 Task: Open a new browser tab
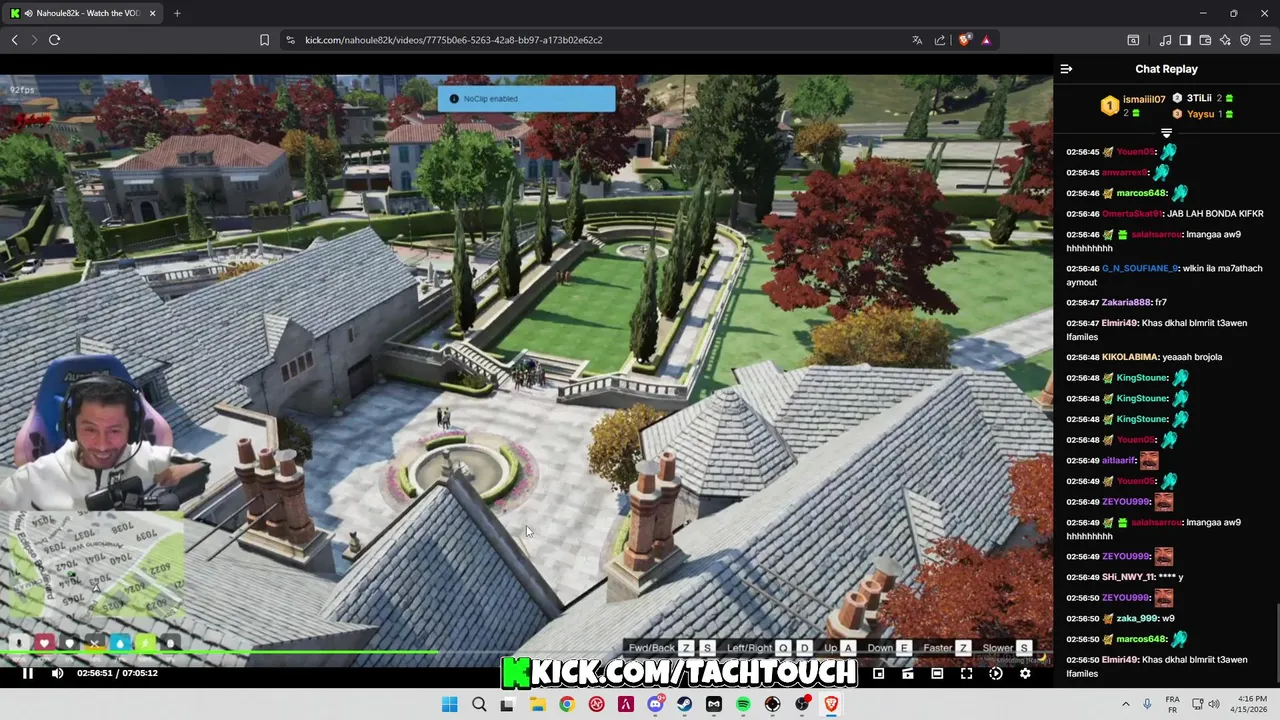[x=177, y=13]
